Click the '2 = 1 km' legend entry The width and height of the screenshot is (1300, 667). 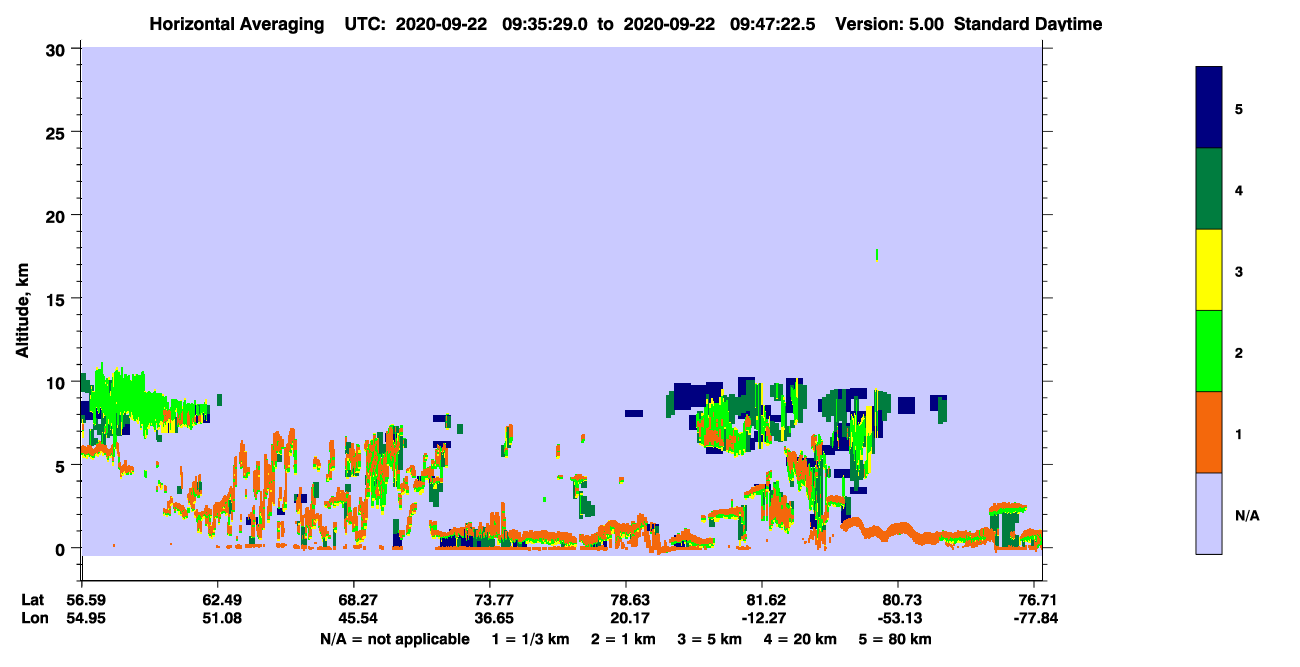(623, 639)
